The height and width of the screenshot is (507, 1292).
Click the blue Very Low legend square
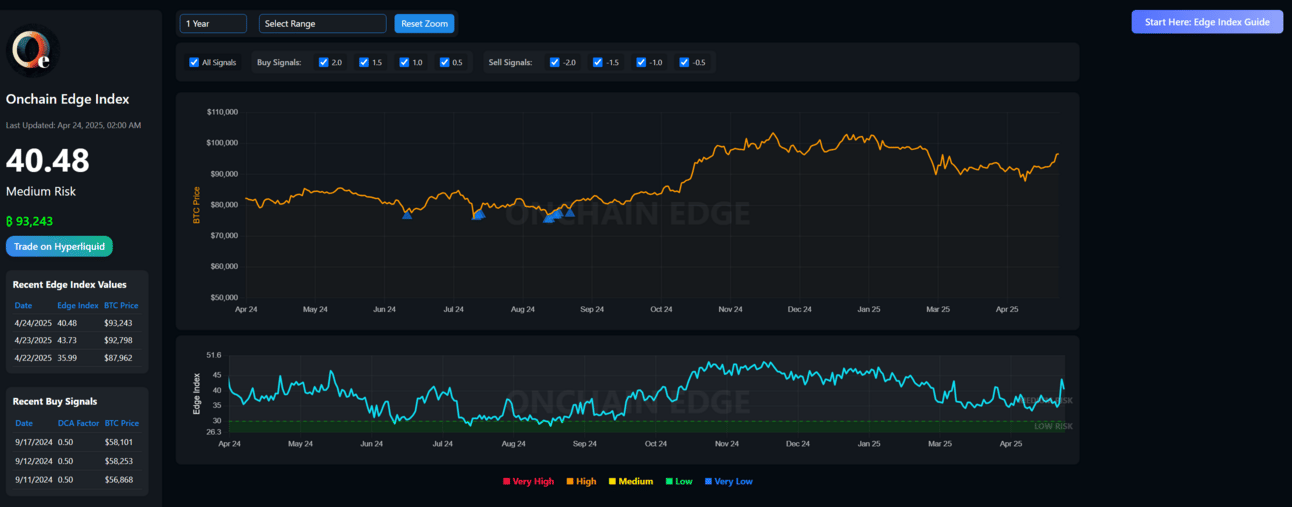click(x=709, y=482)
